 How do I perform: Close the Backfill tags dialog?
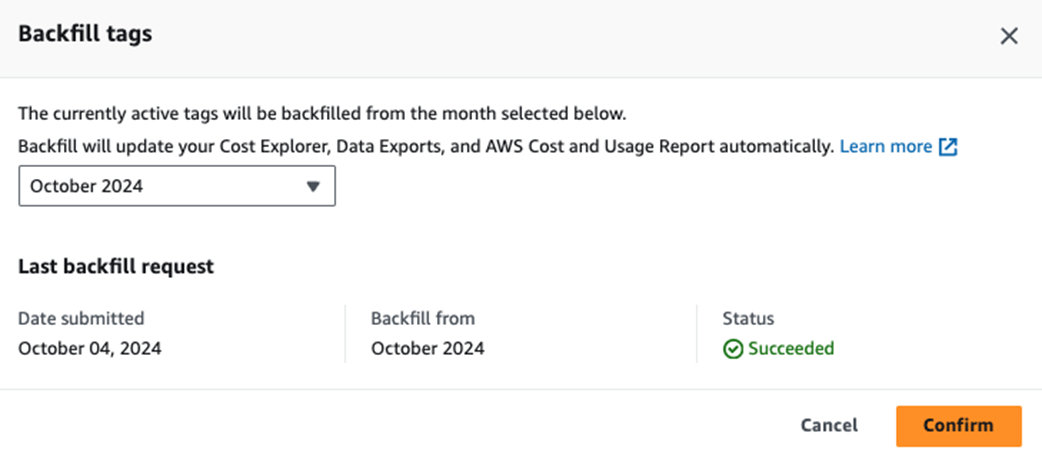tap(1009, 37)
